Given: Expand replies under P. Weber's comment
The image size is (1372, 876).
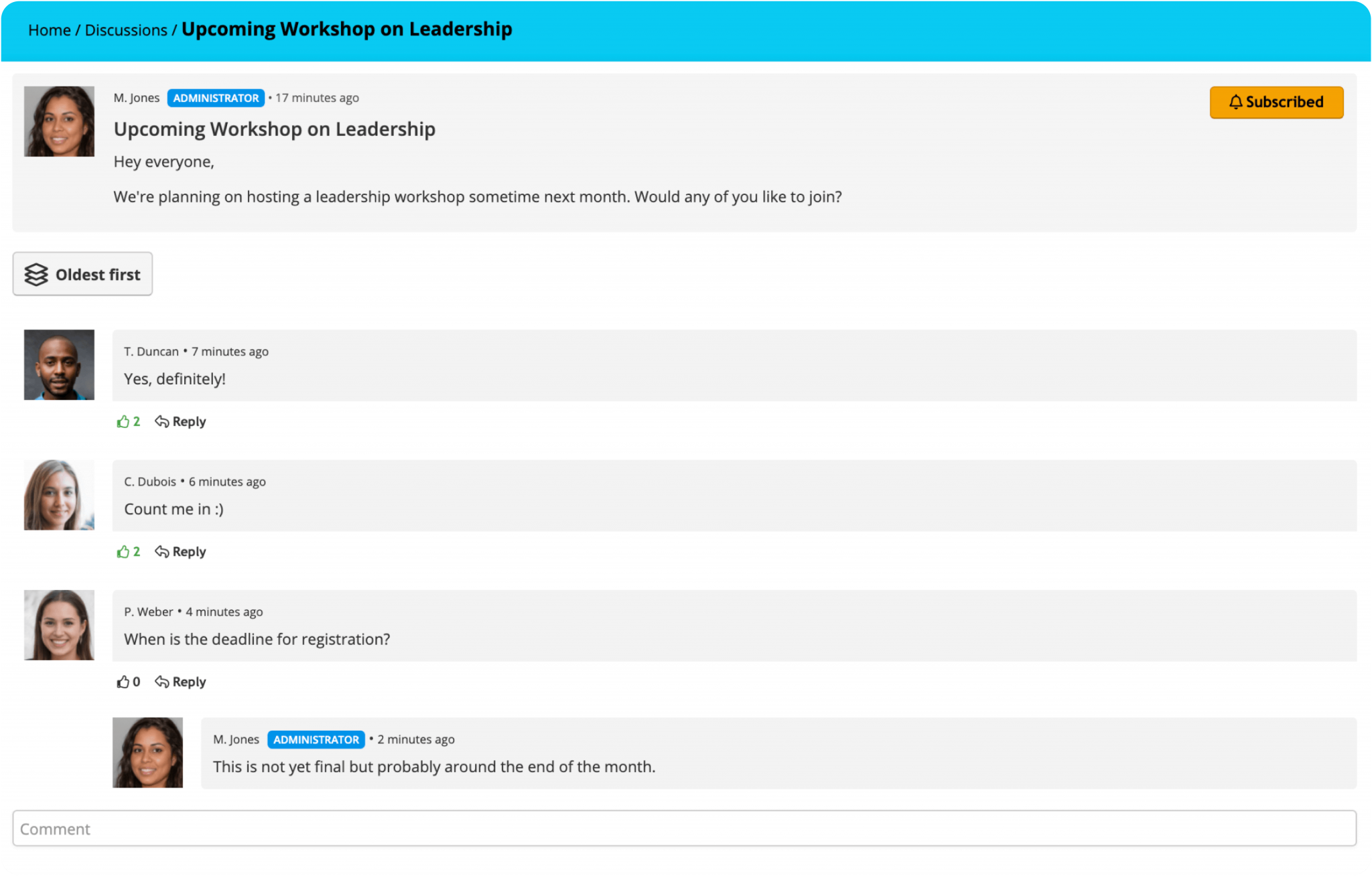Looking at the screenshot, I should click(x=180, y=682).
